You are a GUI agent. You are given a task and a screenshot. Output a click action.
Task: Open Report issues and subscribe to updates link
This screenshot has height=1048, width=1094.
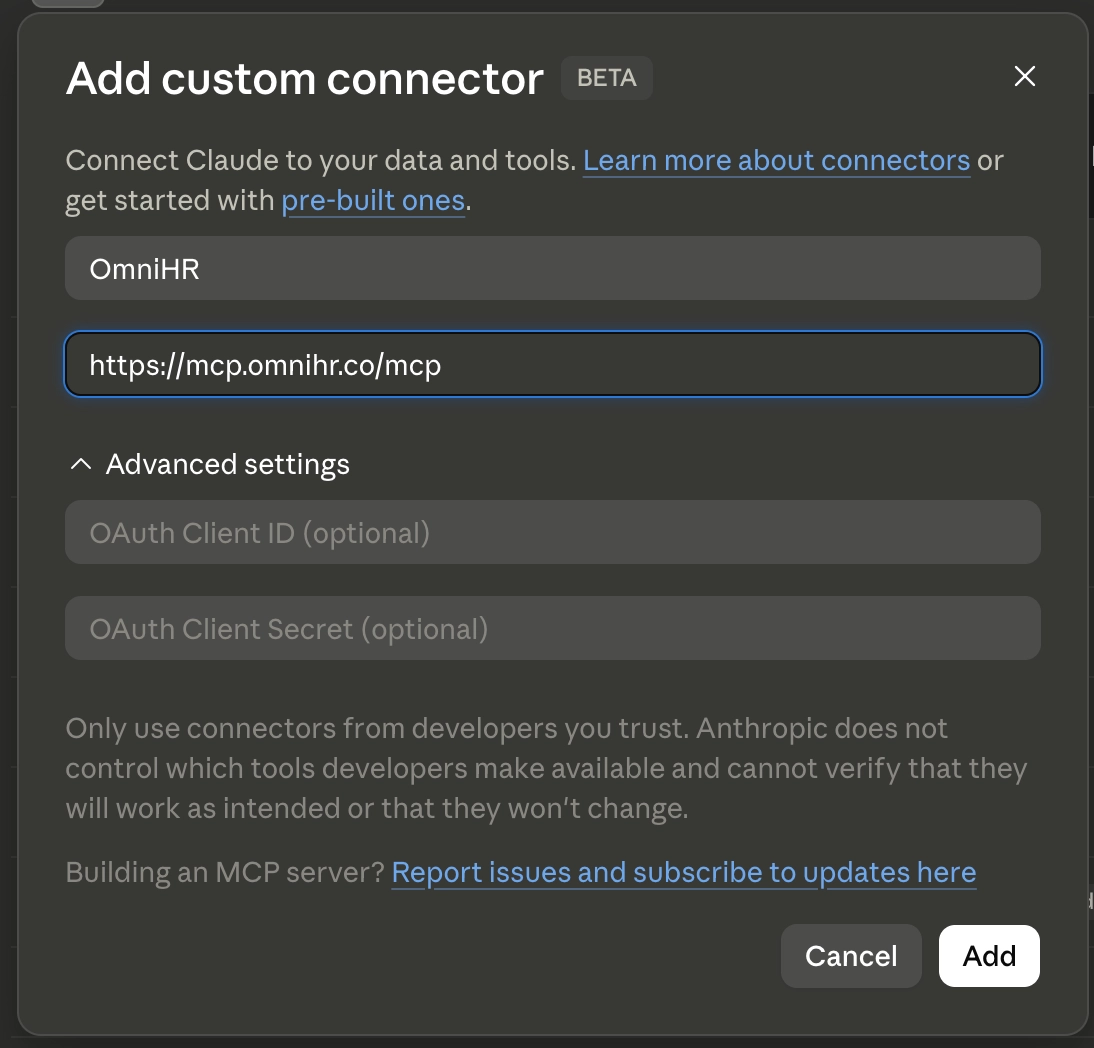click(x=684, y=872)
